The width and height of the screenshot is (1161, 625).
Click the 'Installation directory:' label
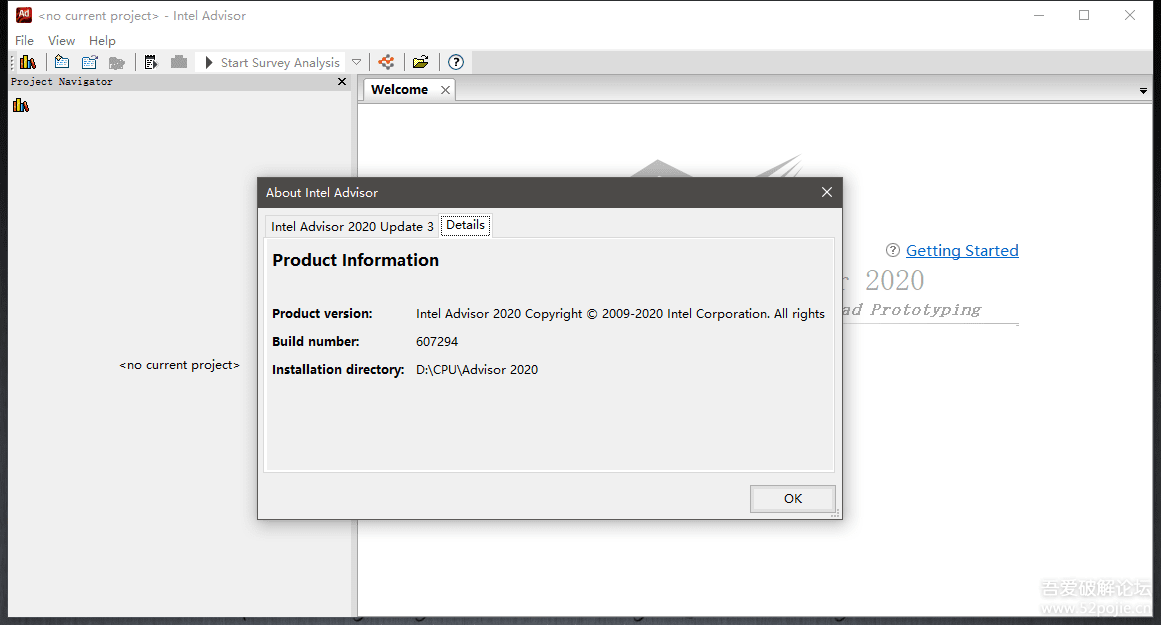tap(338, 370)
